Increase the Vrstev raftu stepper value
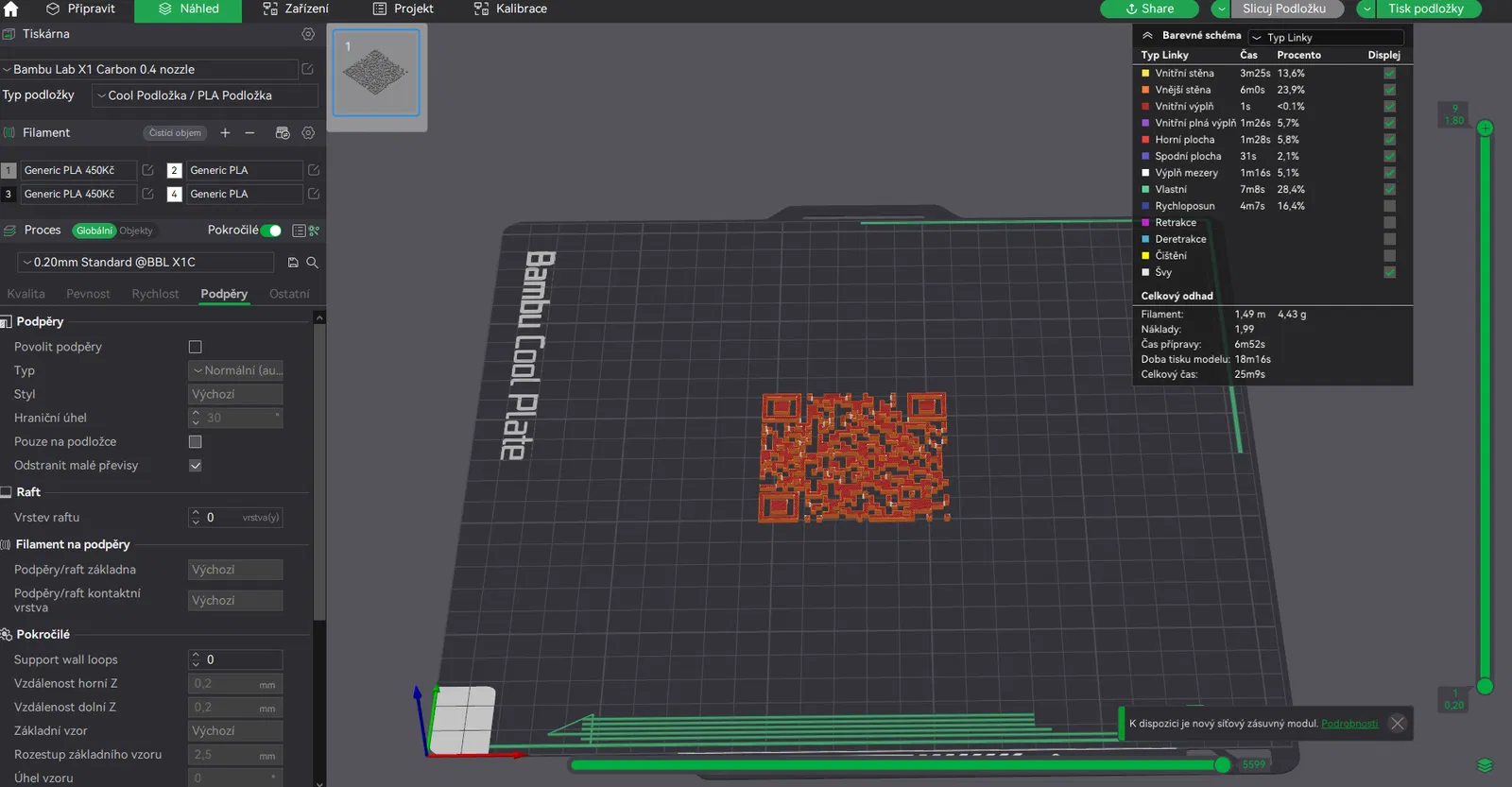Viewport: 1512px width, 787px height. click(x=196, y=514)
